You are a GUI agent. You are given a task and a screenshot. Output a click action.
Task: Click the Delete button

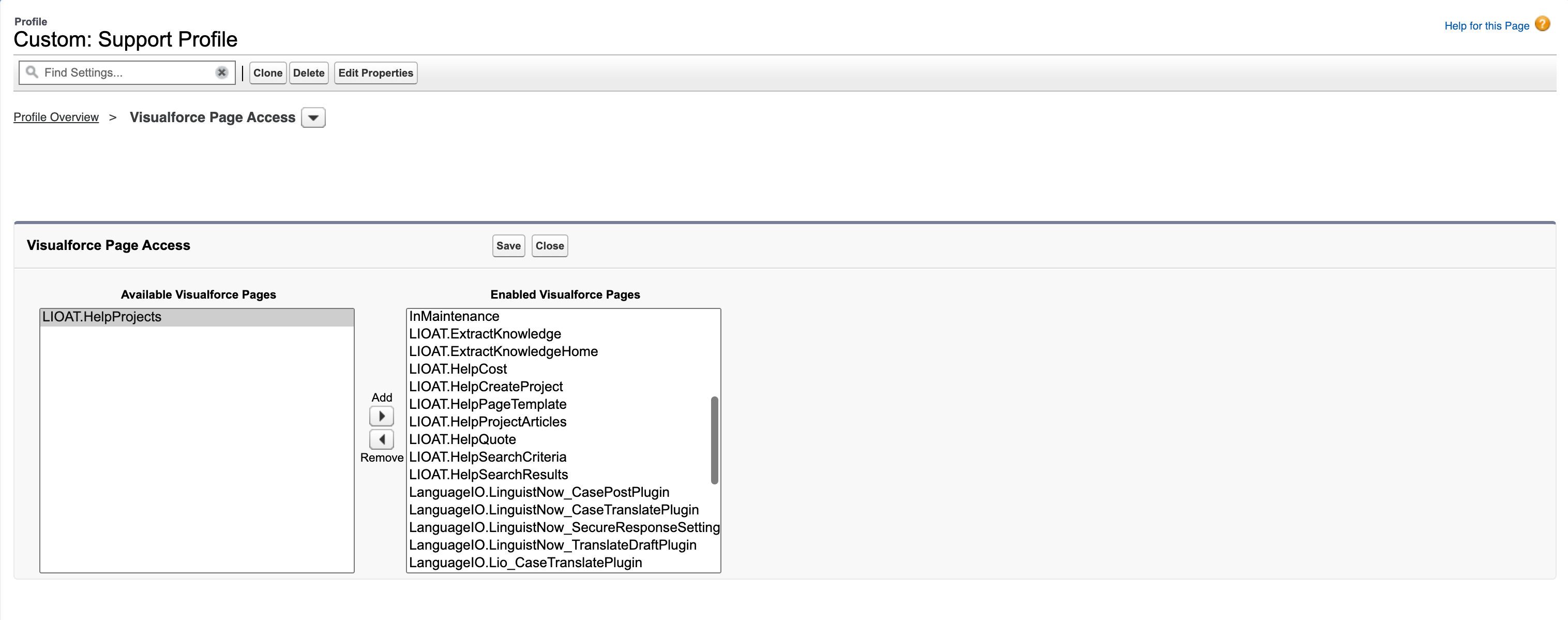pos(309,73)
